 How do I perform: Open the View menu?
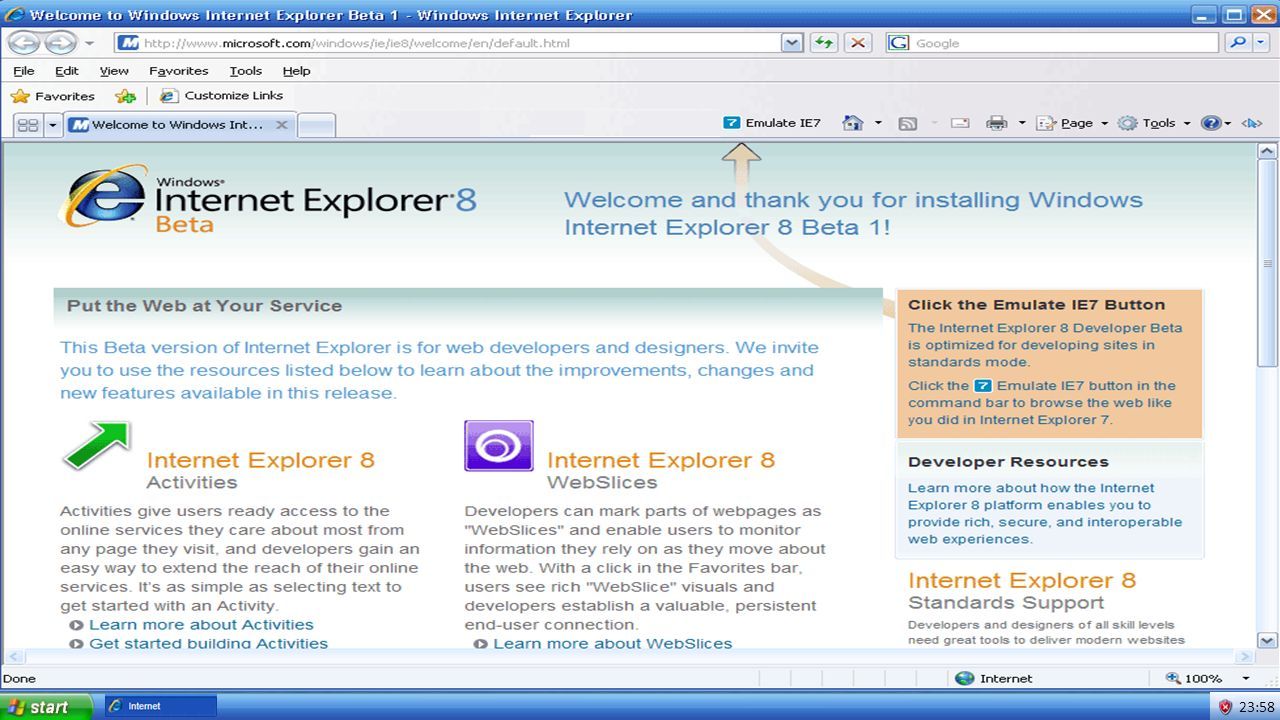114,71
